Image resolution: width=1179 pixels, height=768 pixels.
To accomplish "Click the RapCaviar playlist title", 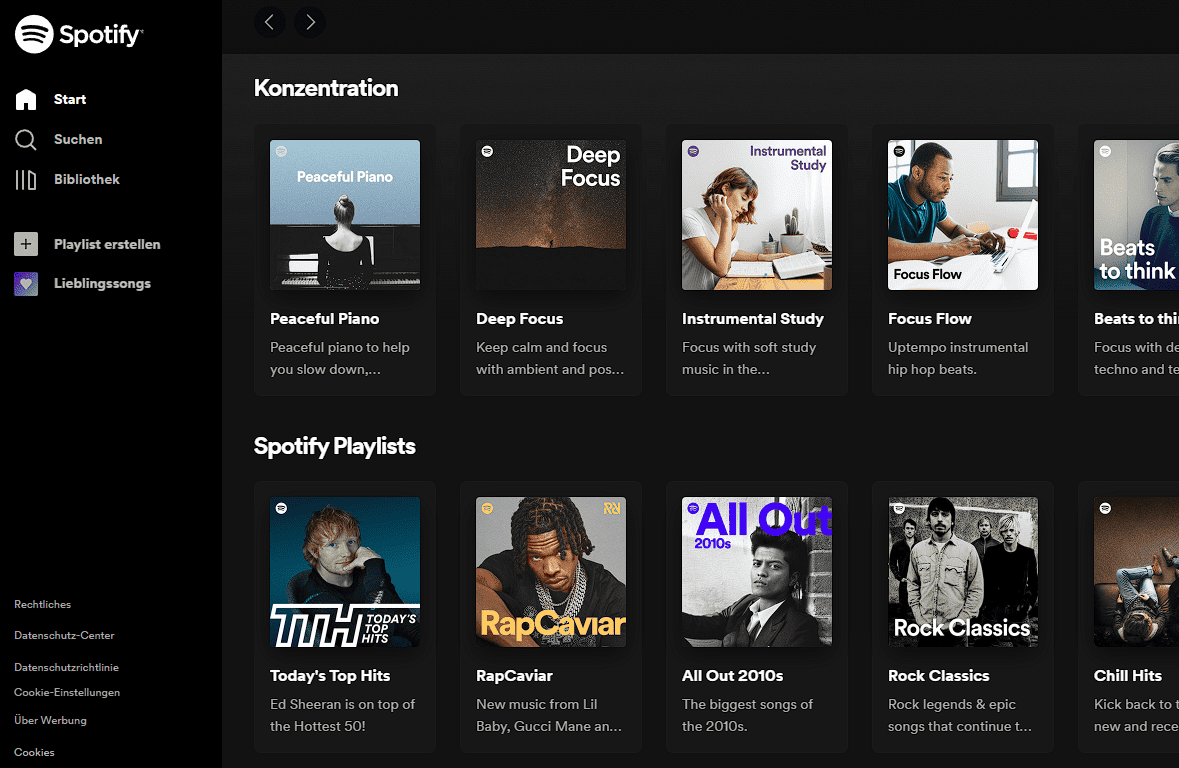I will [x=514, y=675].
